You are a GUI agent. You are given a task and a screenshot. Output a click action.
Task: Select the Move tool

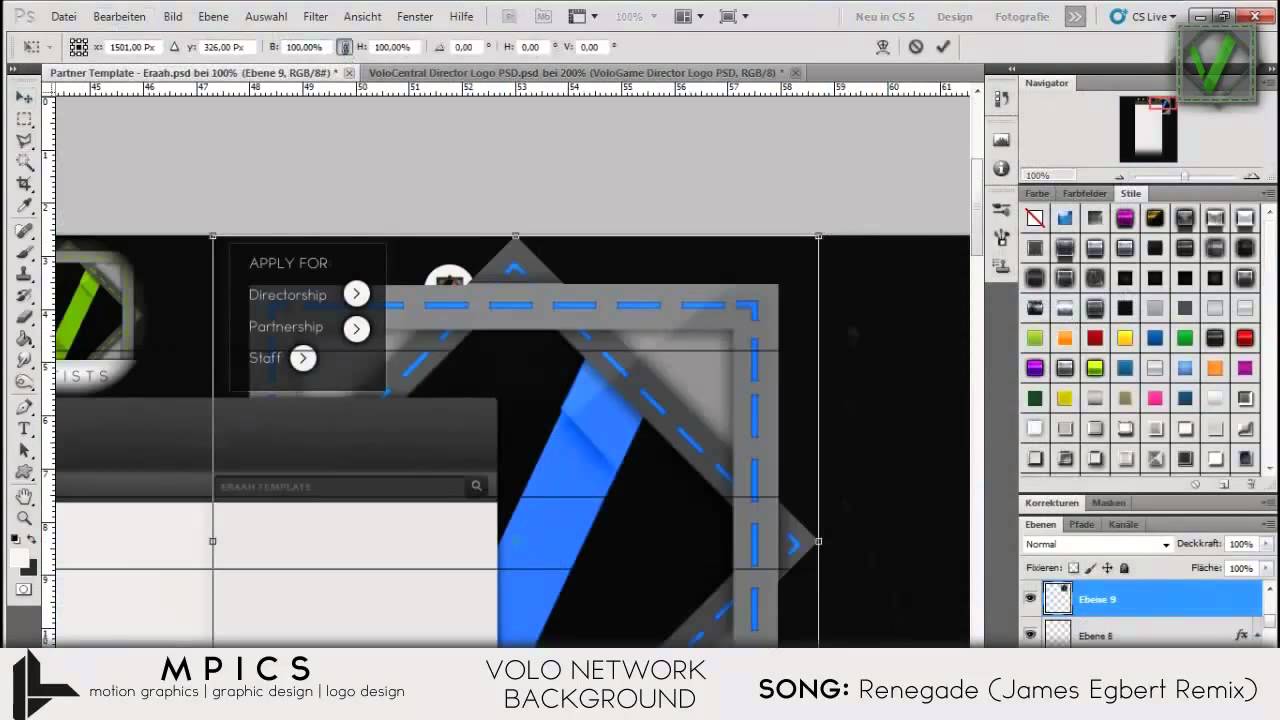pyautogui.click(x=24, y=97)
